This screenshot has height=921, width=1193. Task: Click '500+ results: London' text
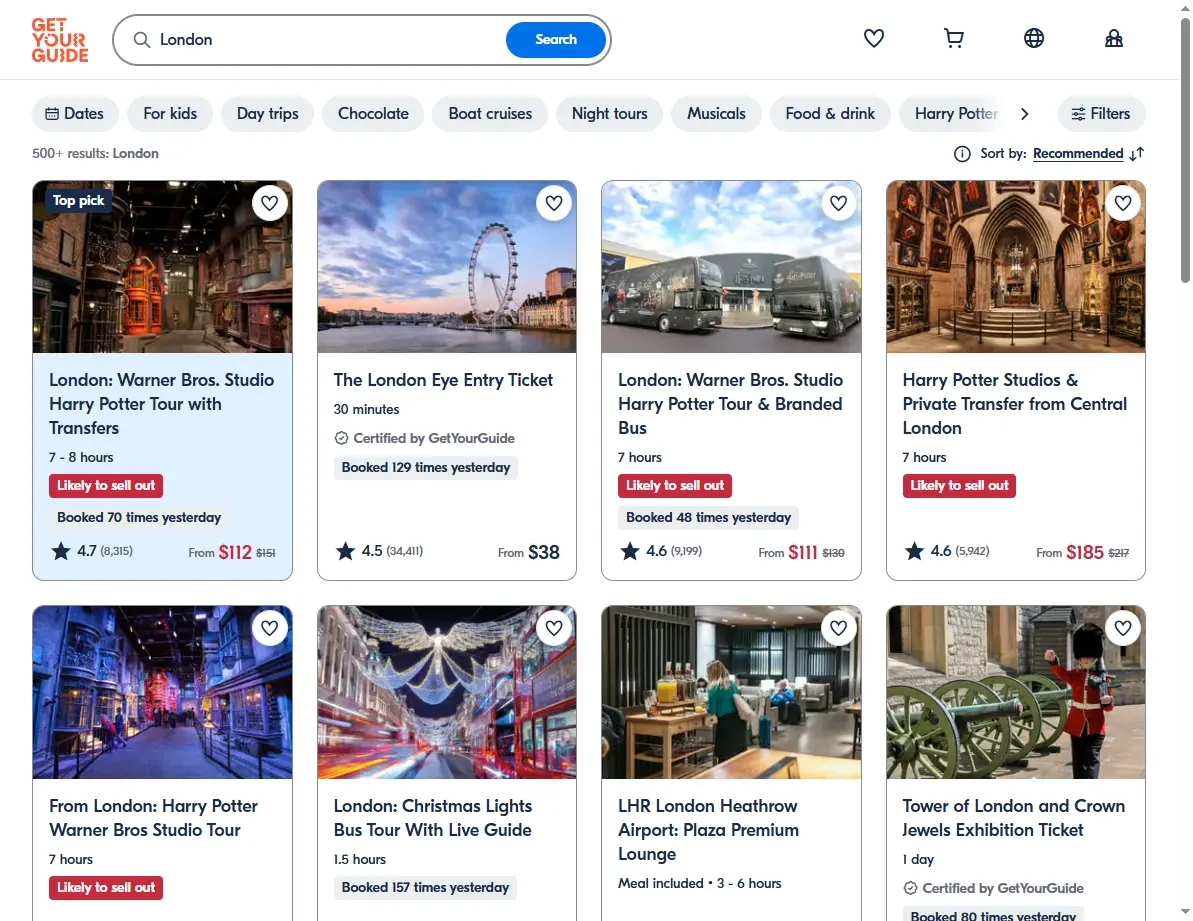[95, 154]
